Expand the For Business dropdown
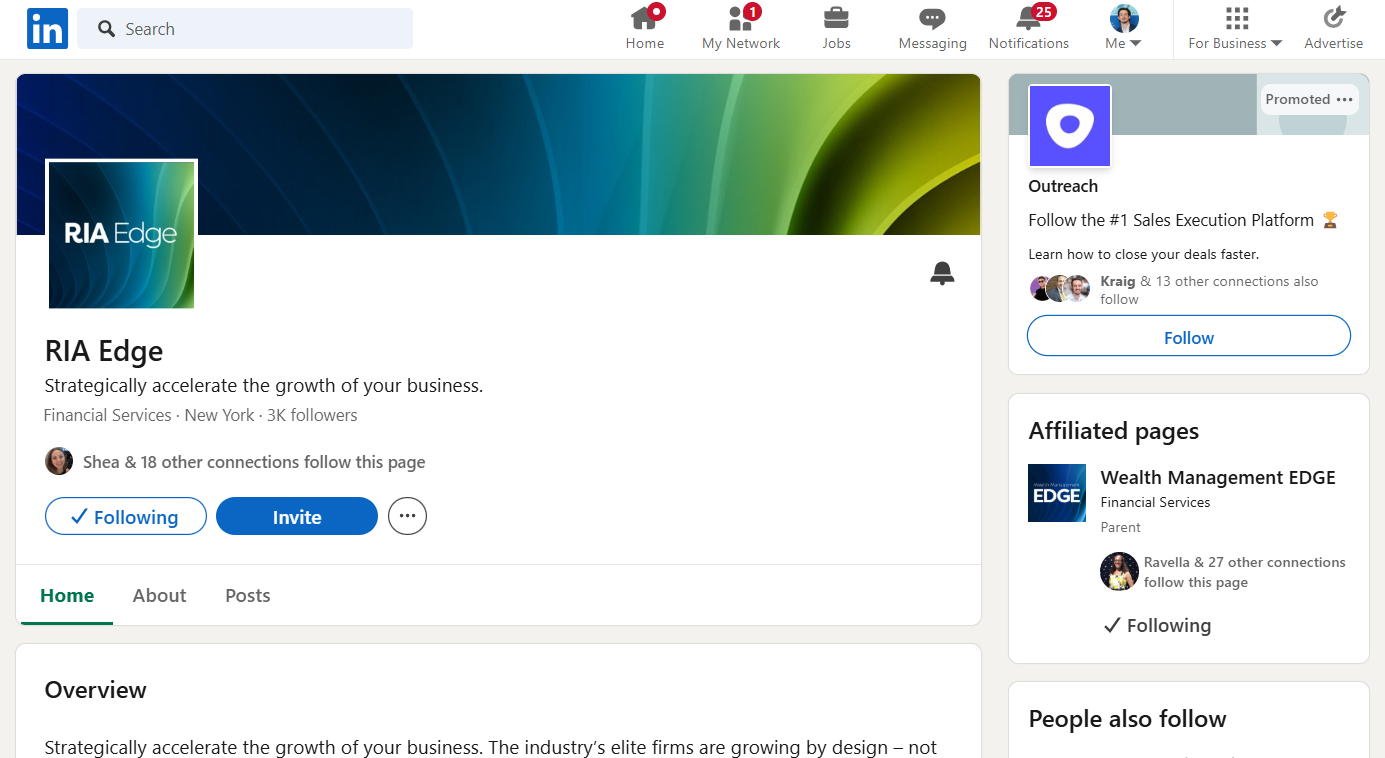The image size is (1385, 758). coord(1235,29)
